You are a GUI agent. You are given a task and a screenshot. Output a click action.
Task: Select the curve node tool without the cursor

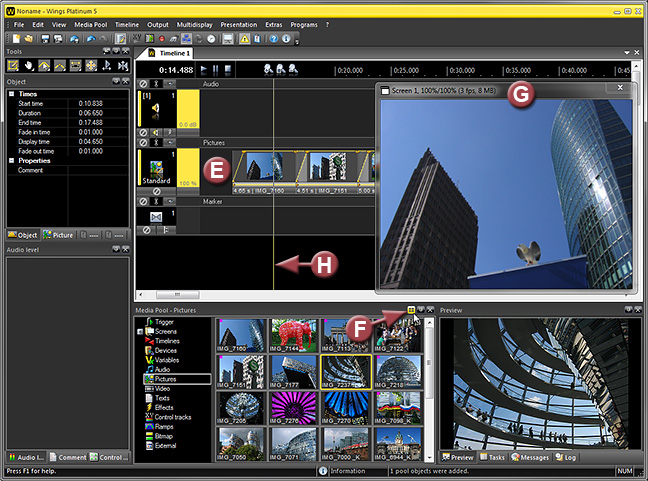(60, 66)
